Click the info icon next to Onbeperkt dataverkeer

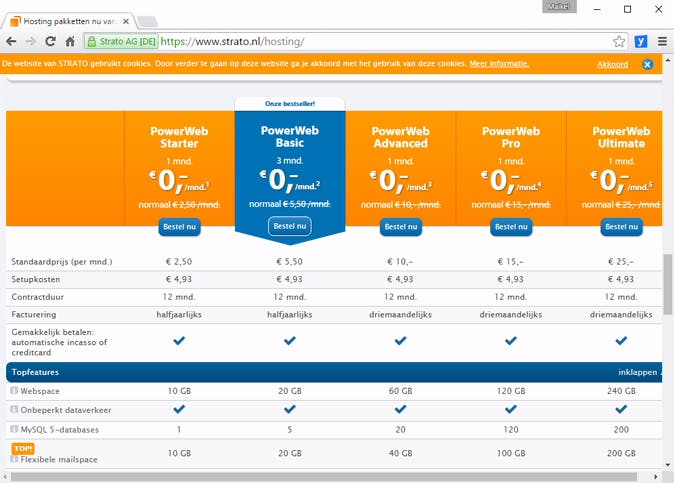click(x=14, y=410)
